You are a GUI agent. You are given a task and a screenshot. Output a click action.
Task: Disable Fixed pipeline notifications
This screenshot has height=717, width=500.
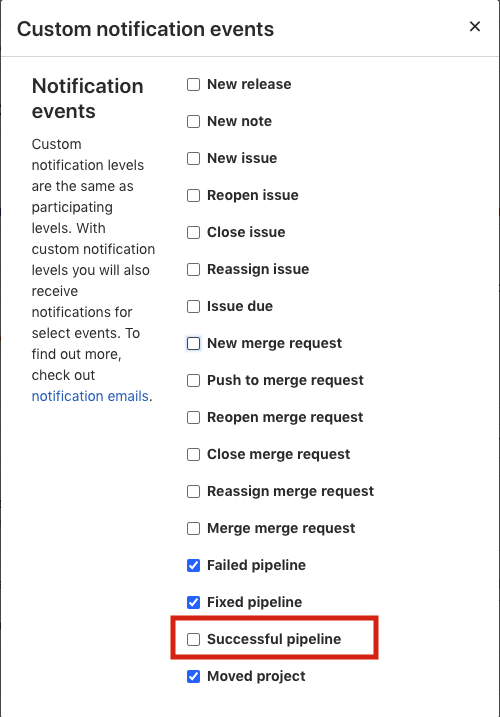(x=194, y=602)
